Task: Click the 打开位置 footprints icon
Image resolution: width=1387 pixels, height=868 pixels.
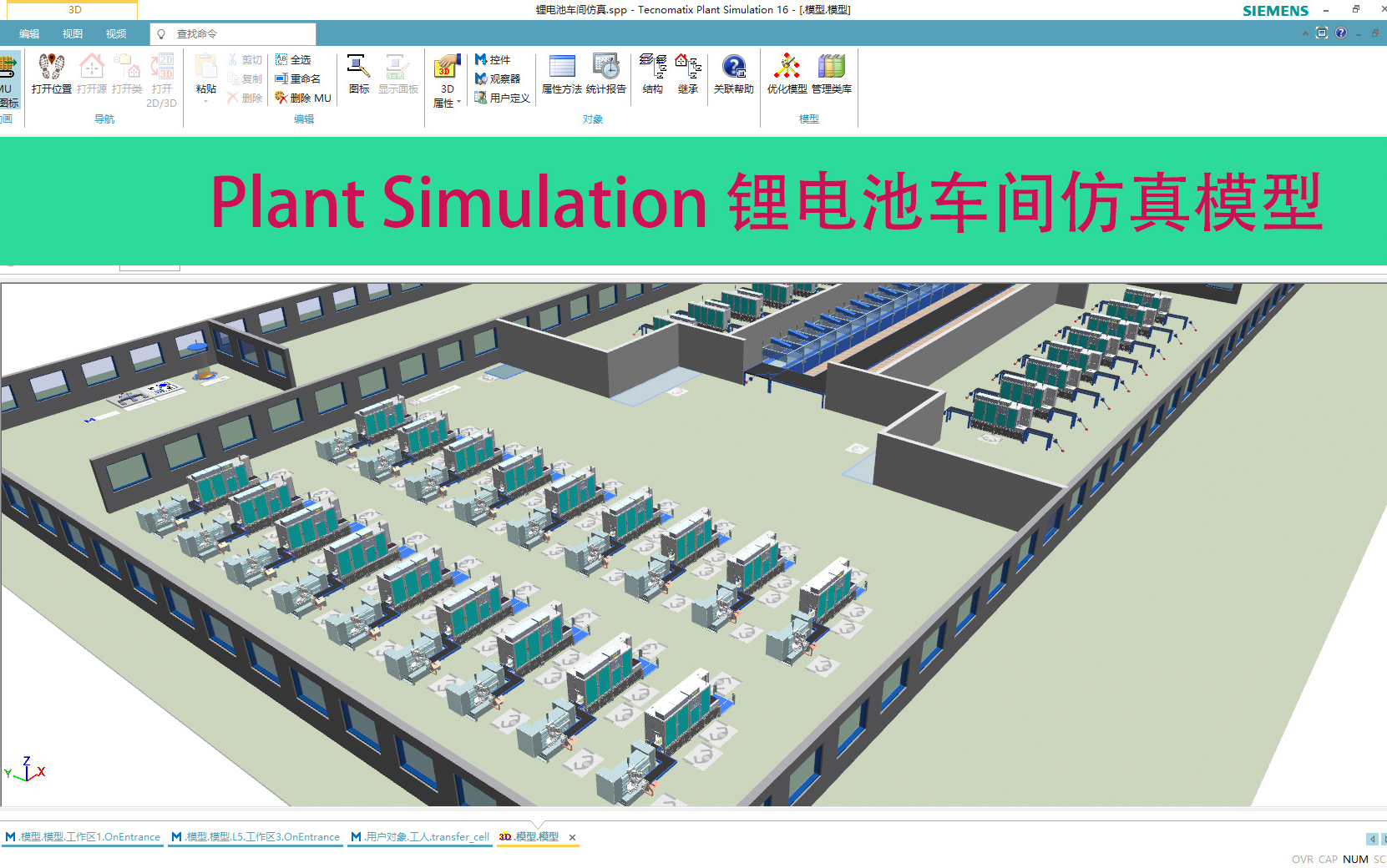Action: pyautogui.click(x=52, y=66)
